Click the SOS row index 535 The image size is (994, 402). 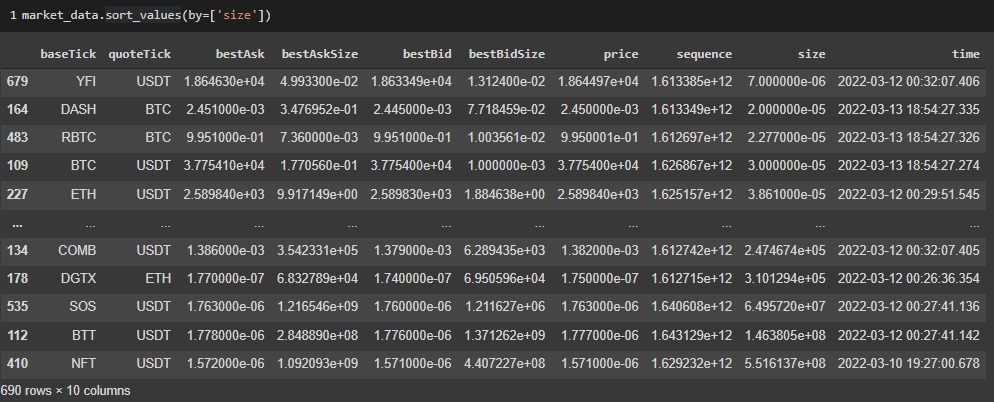click(x=17, y=307)
